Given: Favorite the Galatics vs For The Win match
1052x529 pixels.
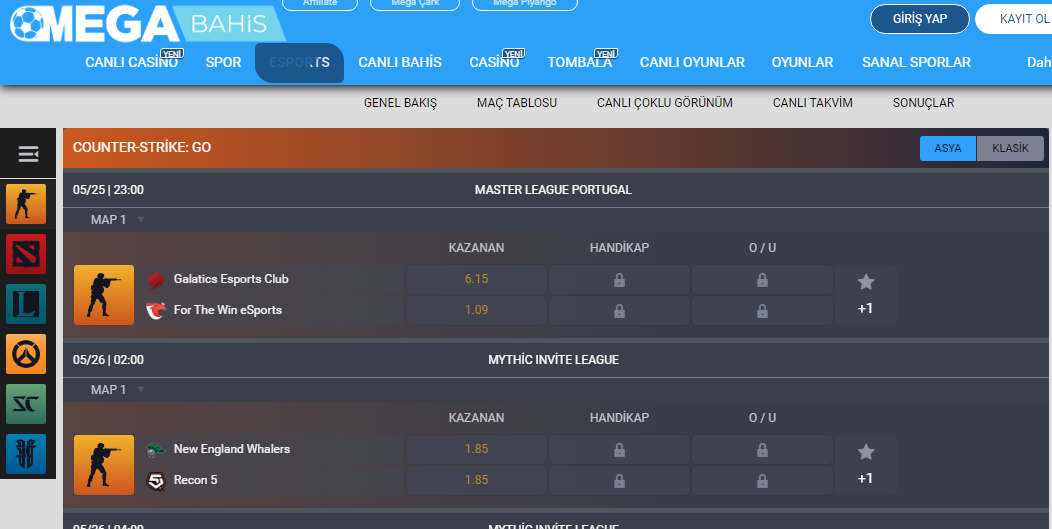Looking at the screenshot, I should point(866,282).
